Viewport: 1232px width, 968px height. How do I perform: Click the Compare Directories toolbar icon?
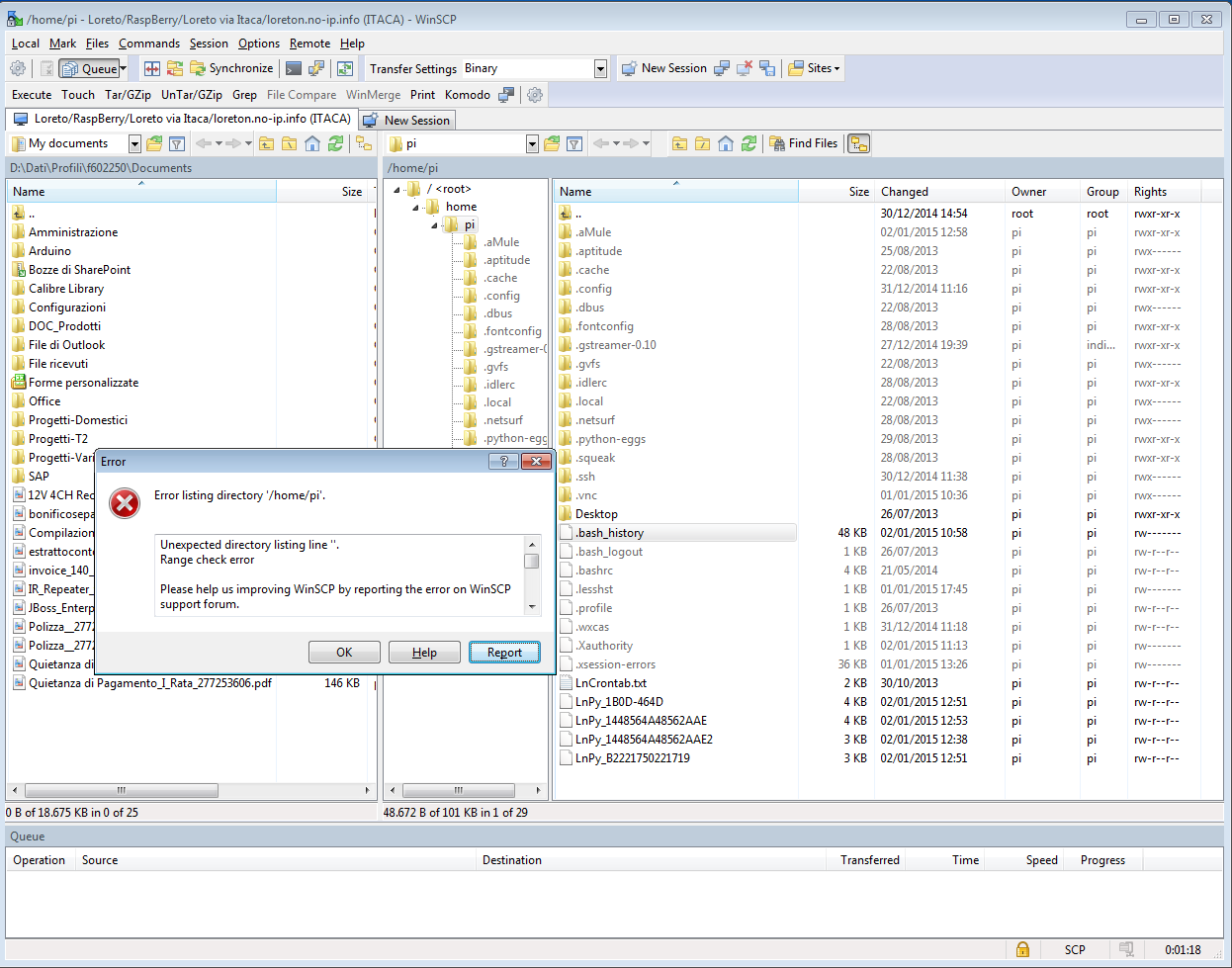(x=152, y=68)
